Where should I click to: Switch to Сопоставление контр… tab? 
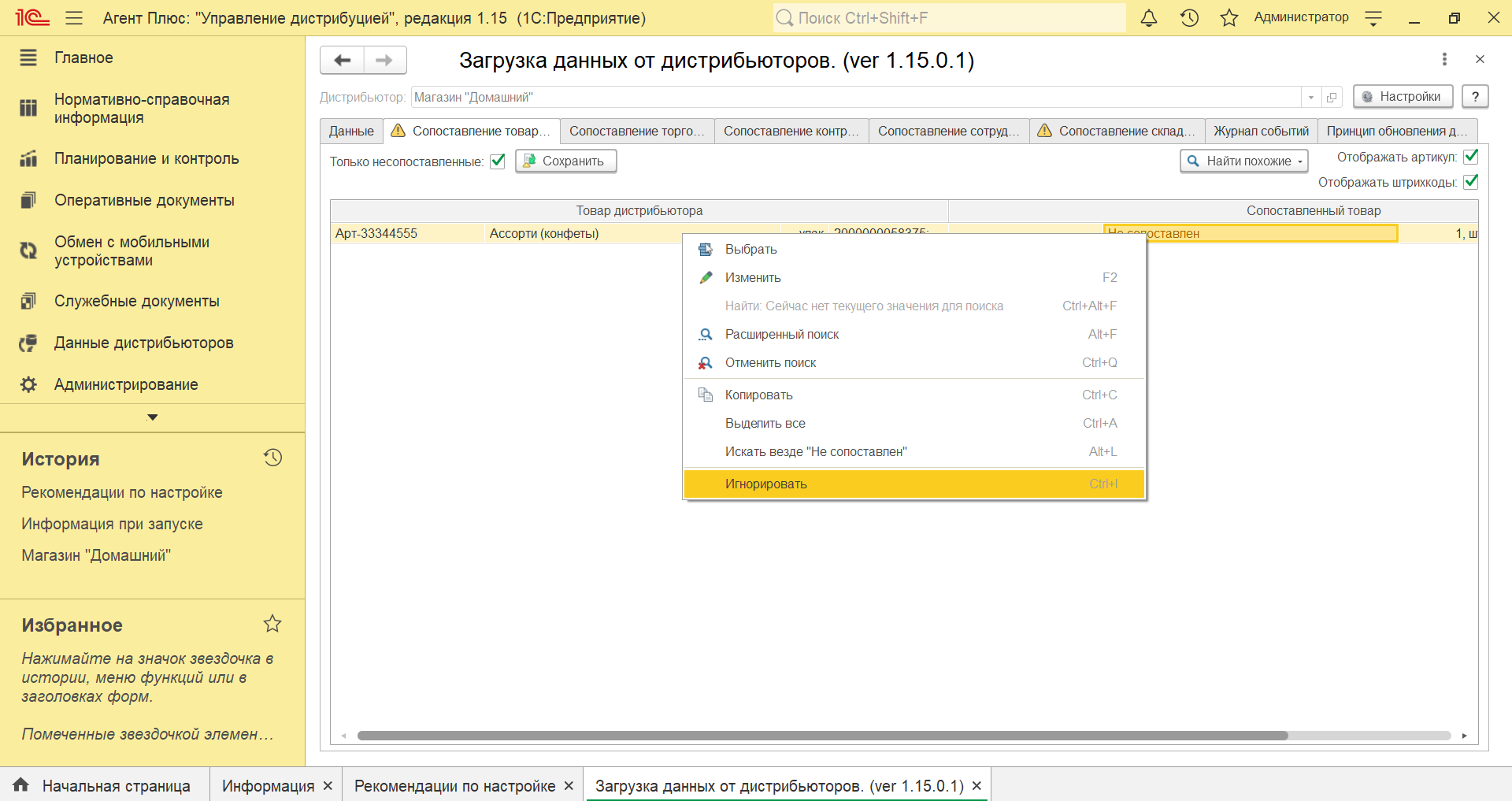[791, 131]
